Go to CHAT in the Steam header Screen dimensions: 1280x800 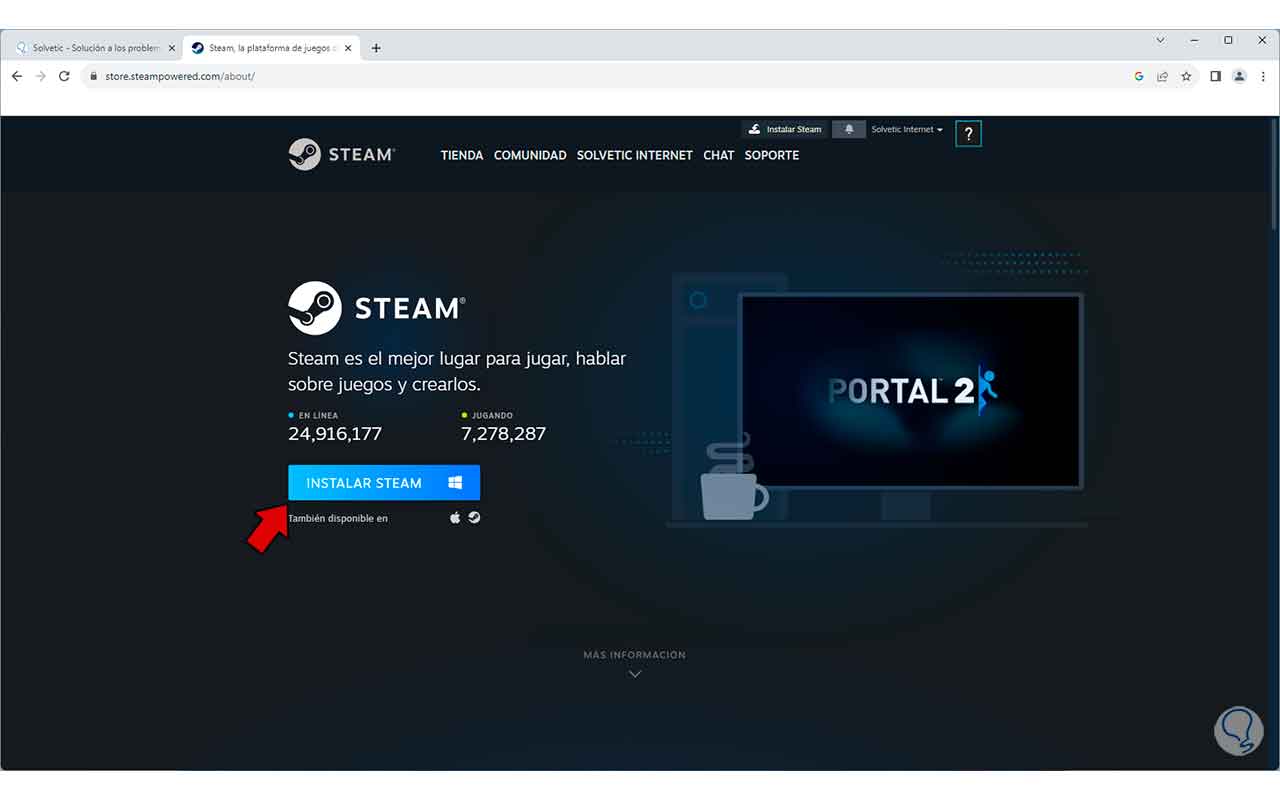[719, 155]
